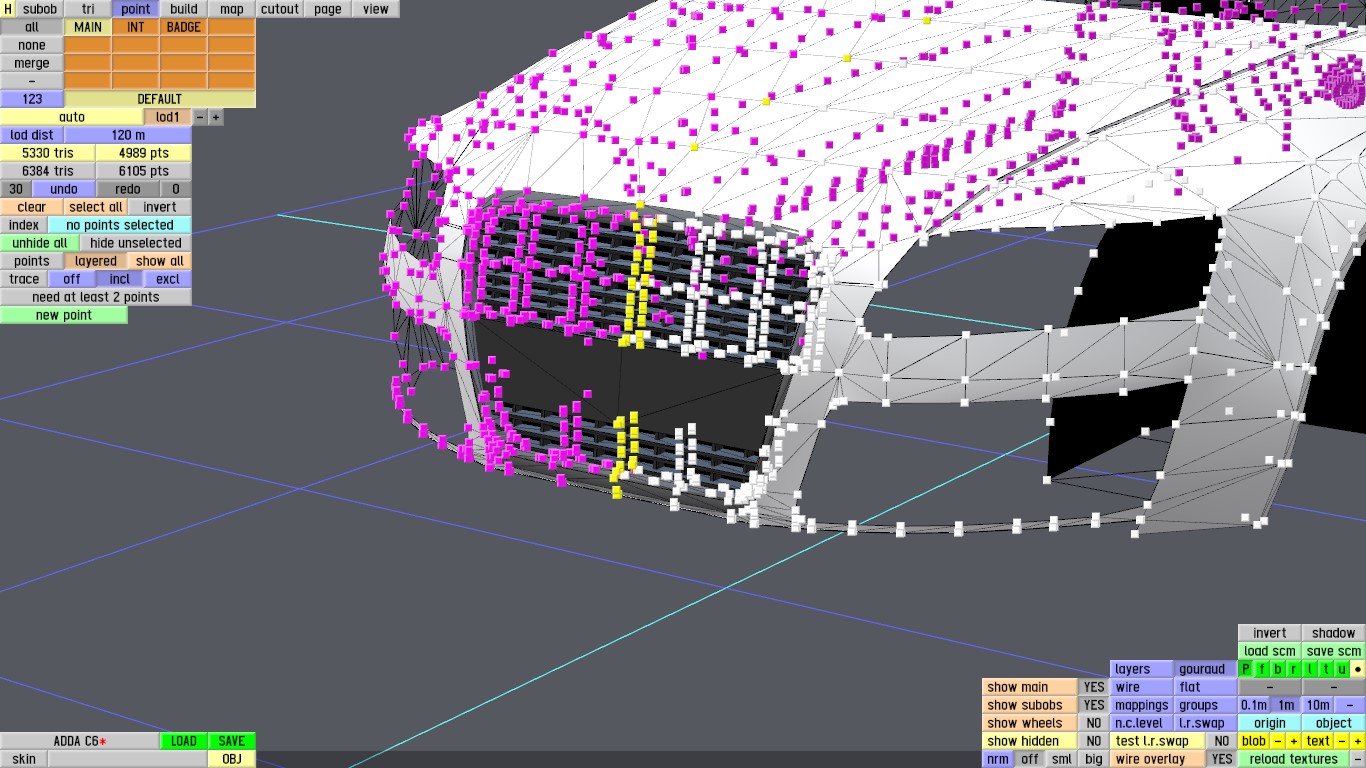
Task: Switch to the map tab
Action: pos(232,9)
